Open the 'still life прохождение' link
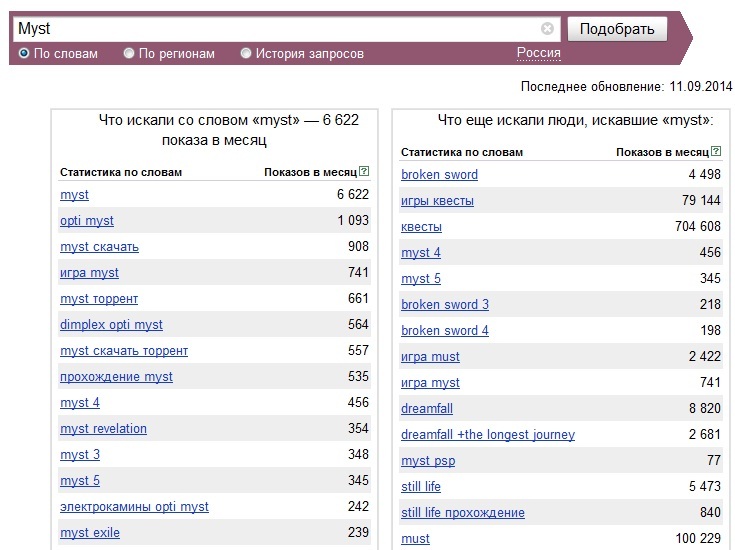The image size is (735, 550). (463, 513)
